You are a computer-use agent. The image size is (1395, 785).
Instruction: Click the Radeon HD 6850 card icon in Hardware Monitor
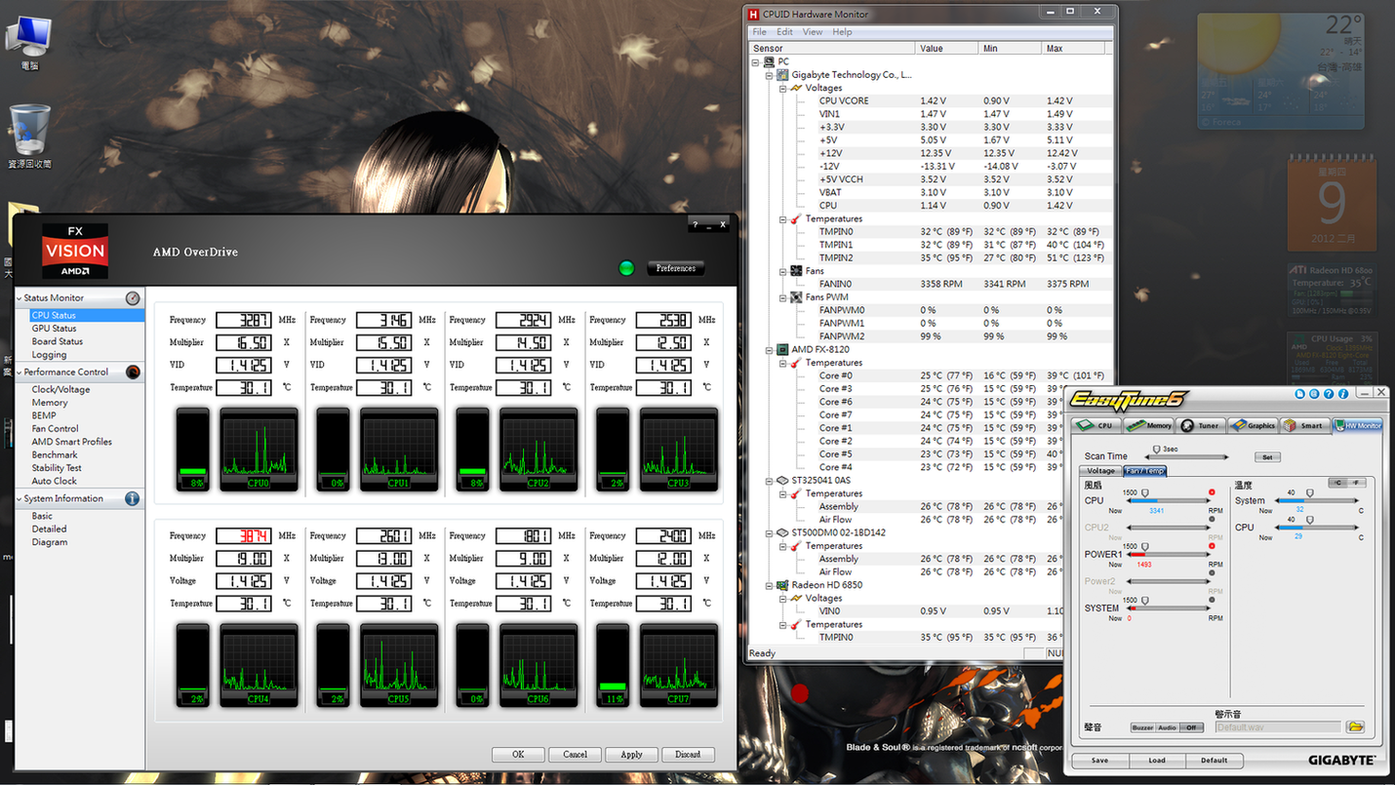[783, 585]
